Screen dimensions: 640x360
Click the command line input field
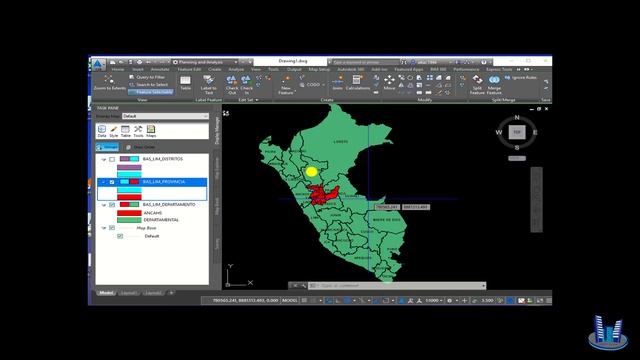coord(397,286)
